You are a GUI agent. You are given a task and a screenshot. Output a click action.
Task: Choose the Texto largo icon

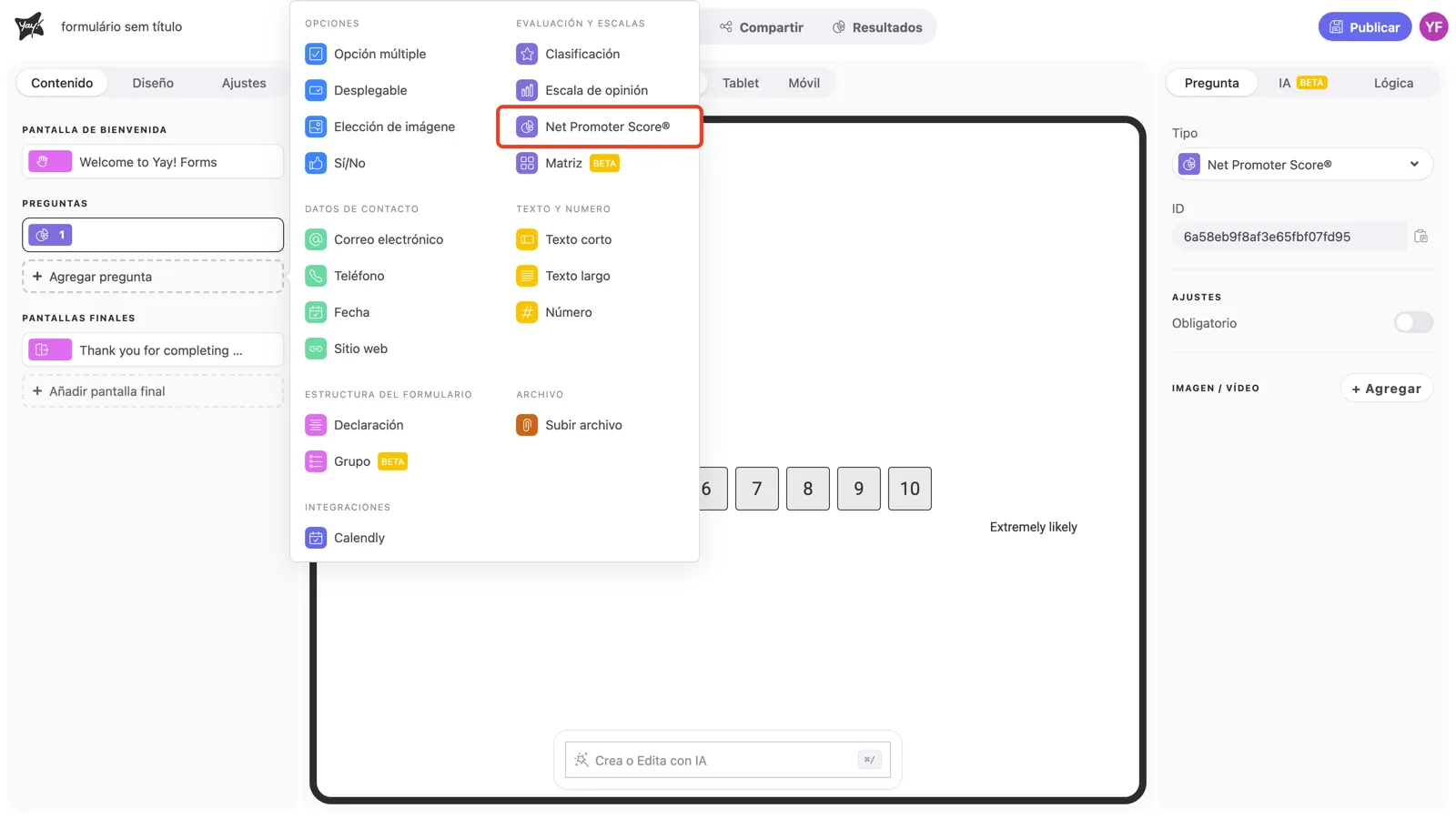(x=527, y=276)
